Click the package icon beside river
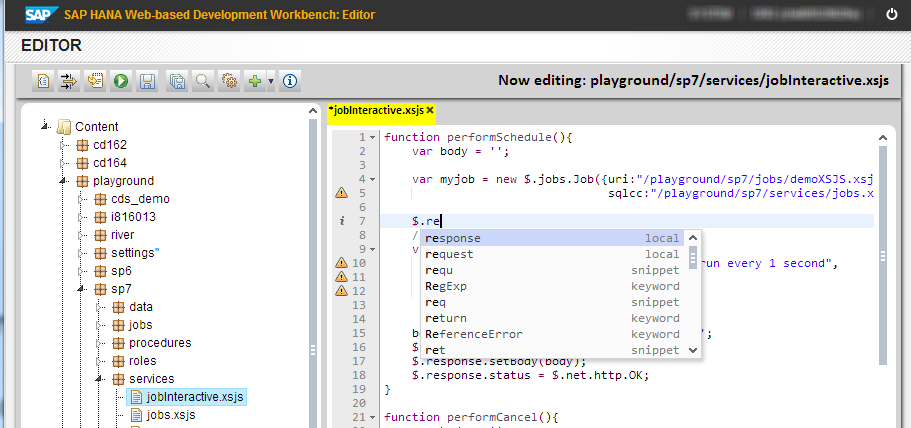This screenshot has height=428, width=911. (x=101, y=235)
